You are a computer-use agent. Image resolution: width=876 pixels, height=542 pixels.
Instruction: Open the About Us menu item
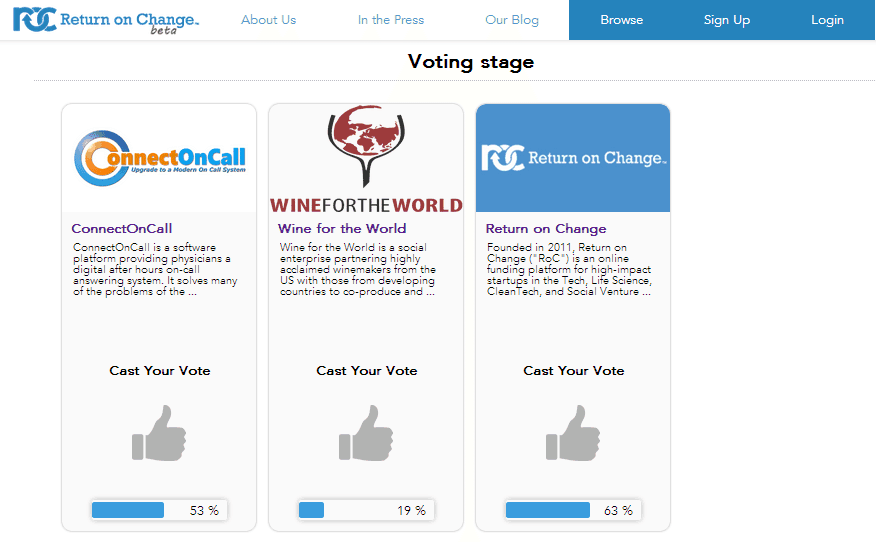click(268, 20)
